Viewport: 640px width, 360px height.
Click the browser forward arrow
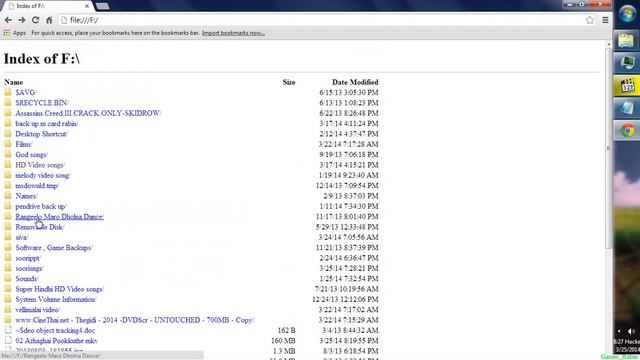[x=22, y=20]
